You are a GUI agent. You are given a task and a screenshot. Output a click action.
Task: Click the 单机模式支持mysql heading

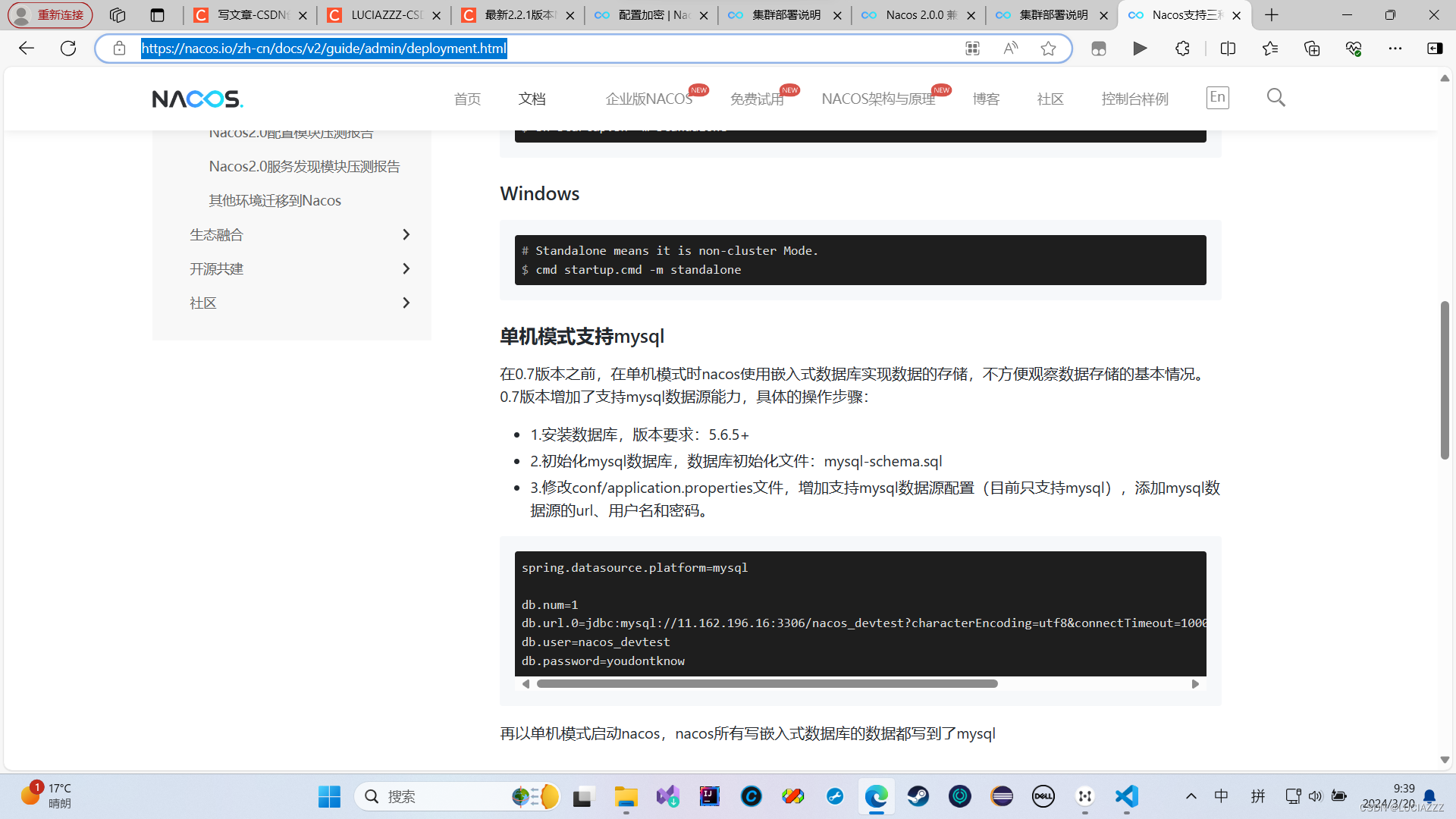(x=582, y=336)
